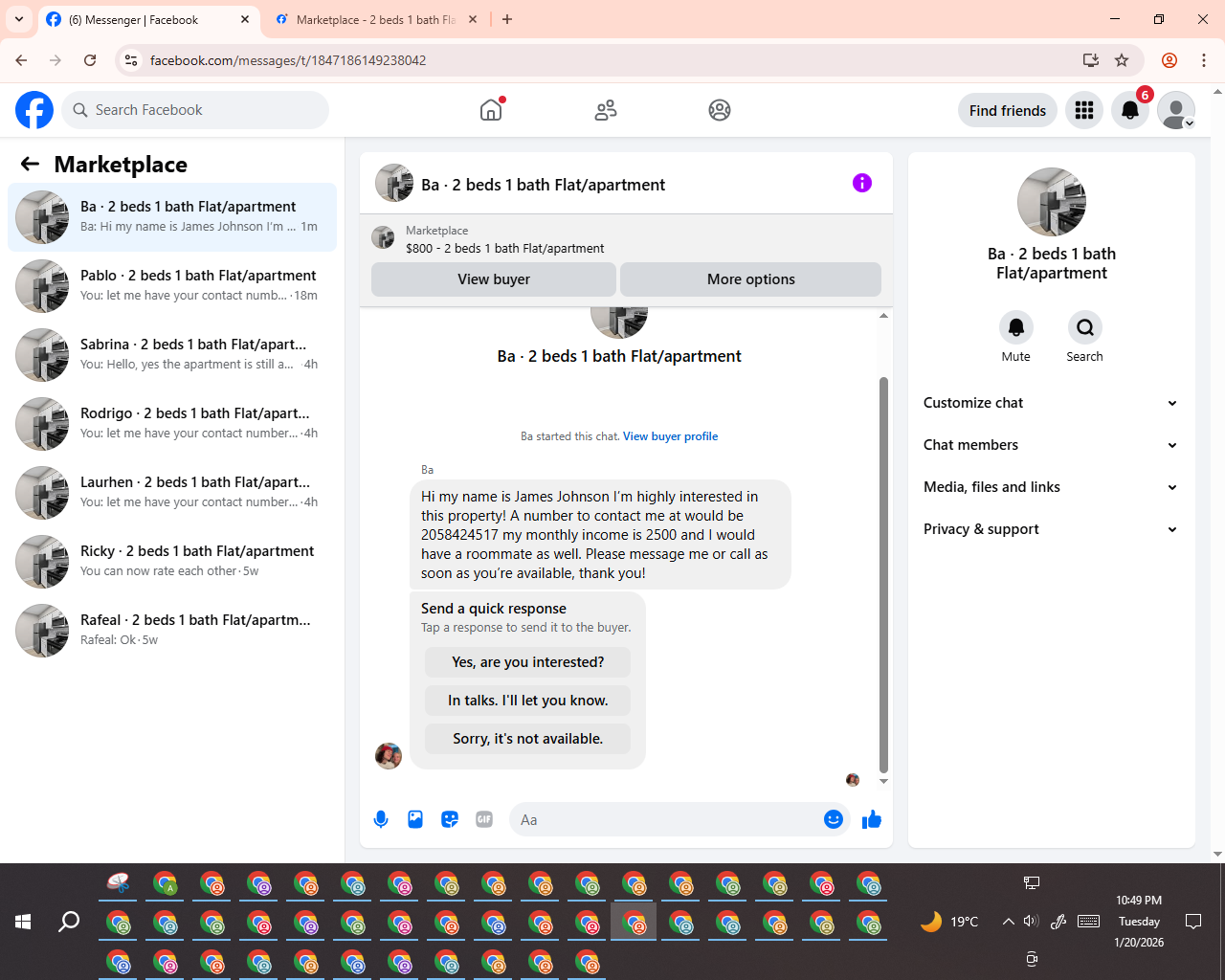Open the Windows notification center
Screen dimensions: 1225x980
[x=1193, y=922]
